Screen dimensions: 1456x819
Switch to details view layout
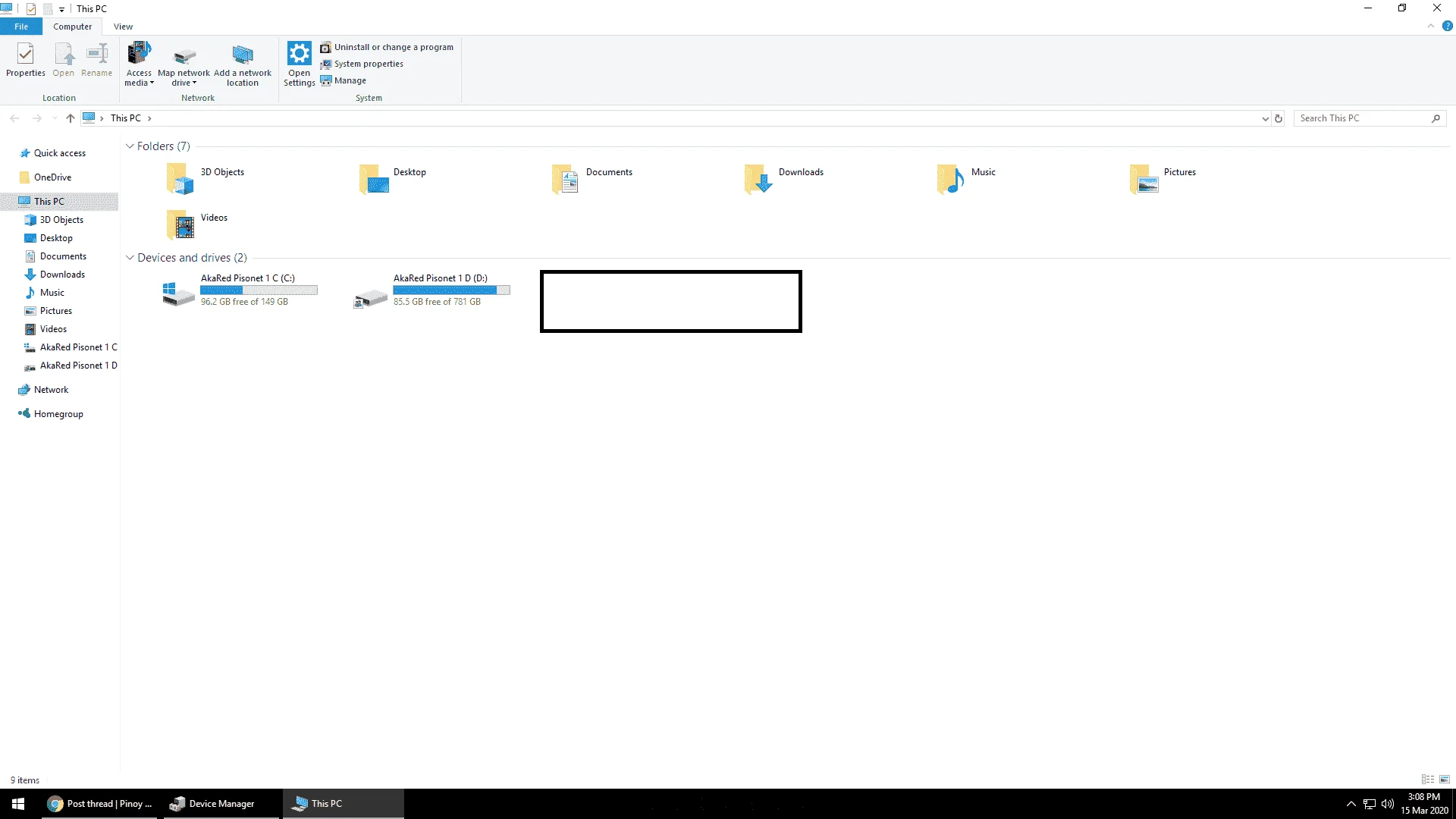[1428, 780]
